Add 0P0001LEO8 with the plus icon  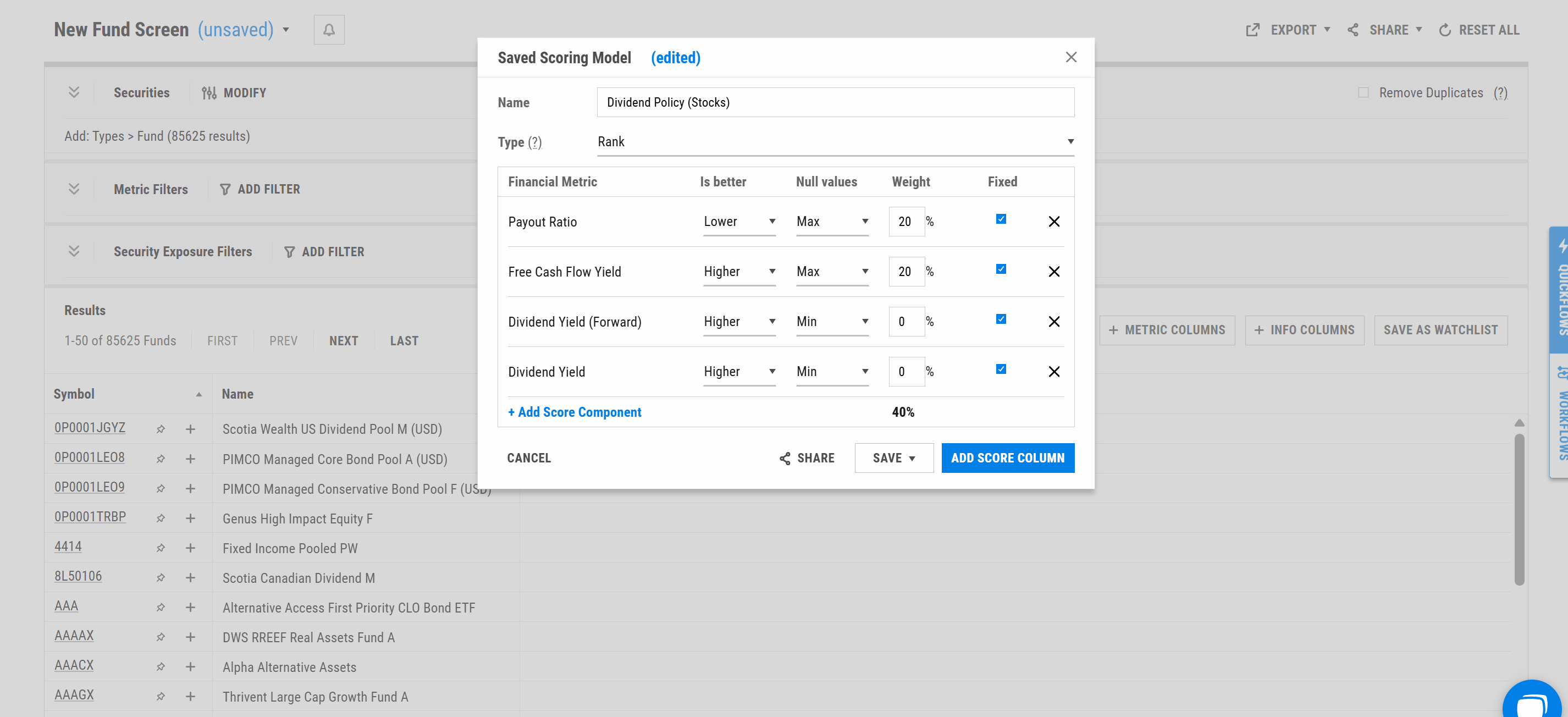pyautogui.click(x=191, y=459)
